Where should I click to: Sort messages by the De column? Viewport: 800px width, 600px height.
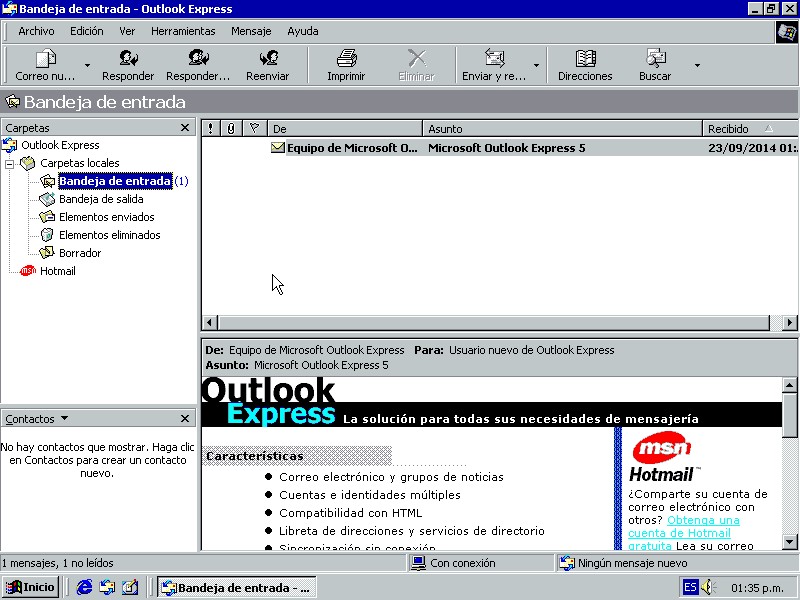tap(345, 129)
